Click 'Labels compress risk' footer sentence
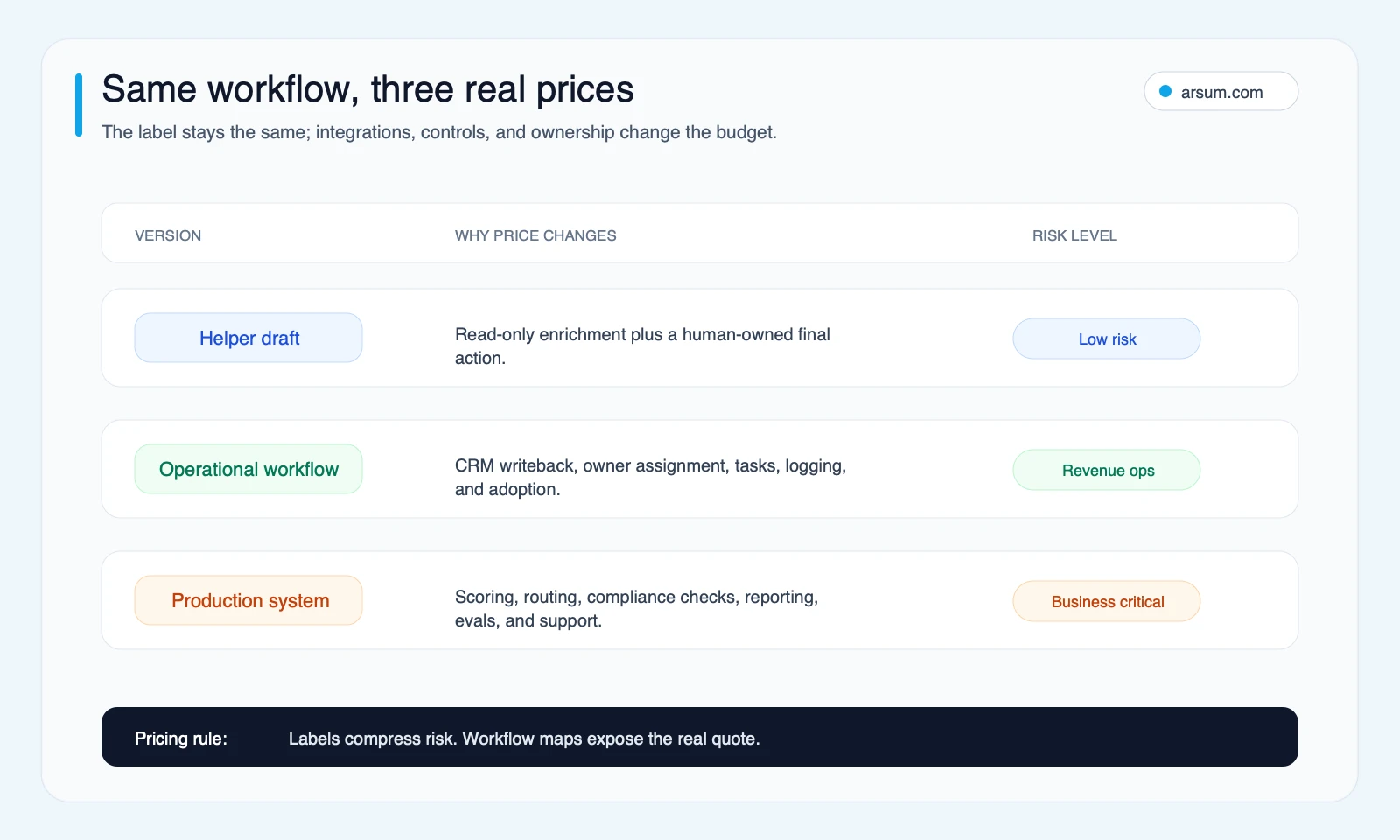The height and width of the screenshot is (840, 1400). [x=524, y=738]
